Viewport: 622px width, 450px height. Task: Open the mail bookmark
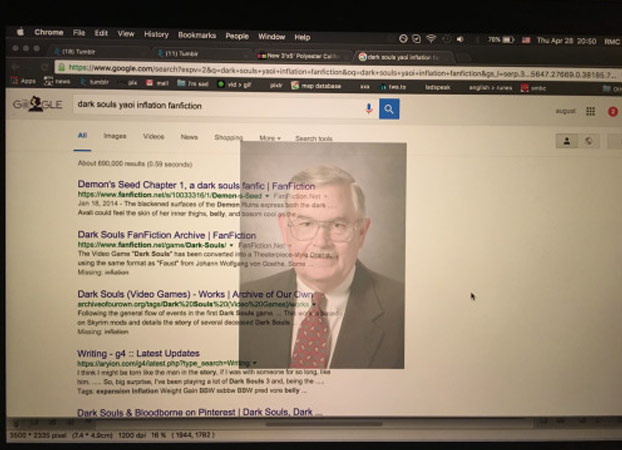point(157,83)
